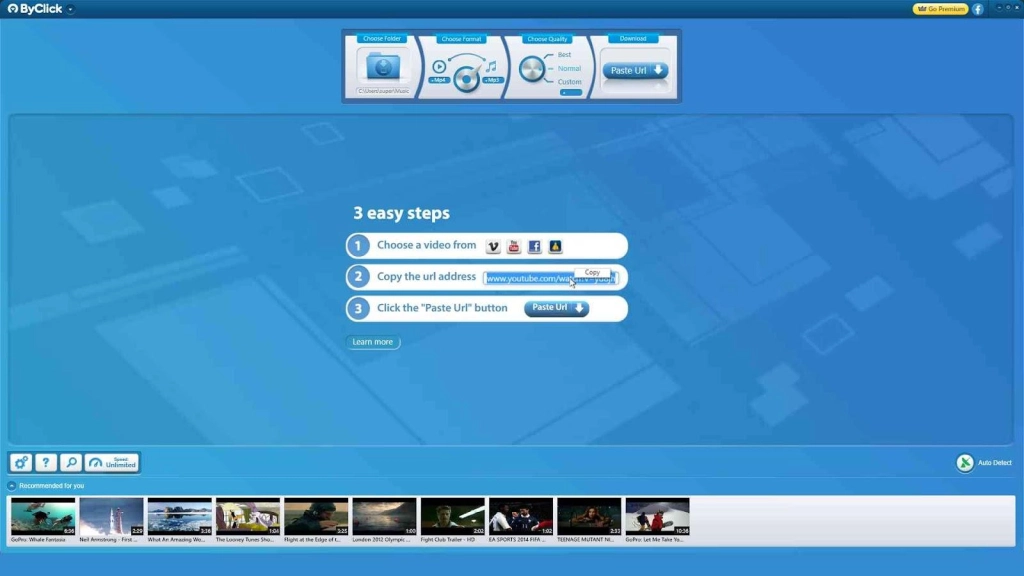Choose YouTube as video source
The width and height of the screenshot is (1024, 576).
click(514, 245)
